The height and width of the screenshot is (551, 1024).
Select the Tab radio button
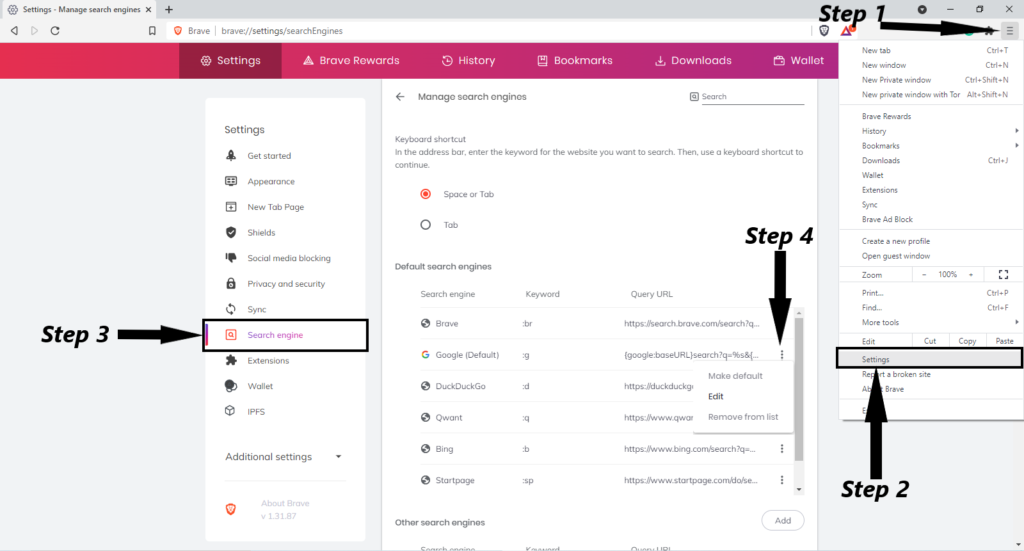pyautogui.click(x=426, y=225)
